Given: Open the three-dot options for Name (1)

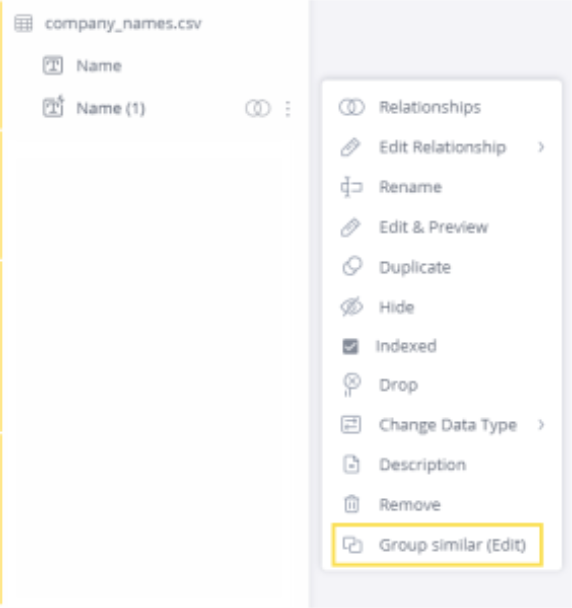Looking at the screenshot, I should [288, 109].
